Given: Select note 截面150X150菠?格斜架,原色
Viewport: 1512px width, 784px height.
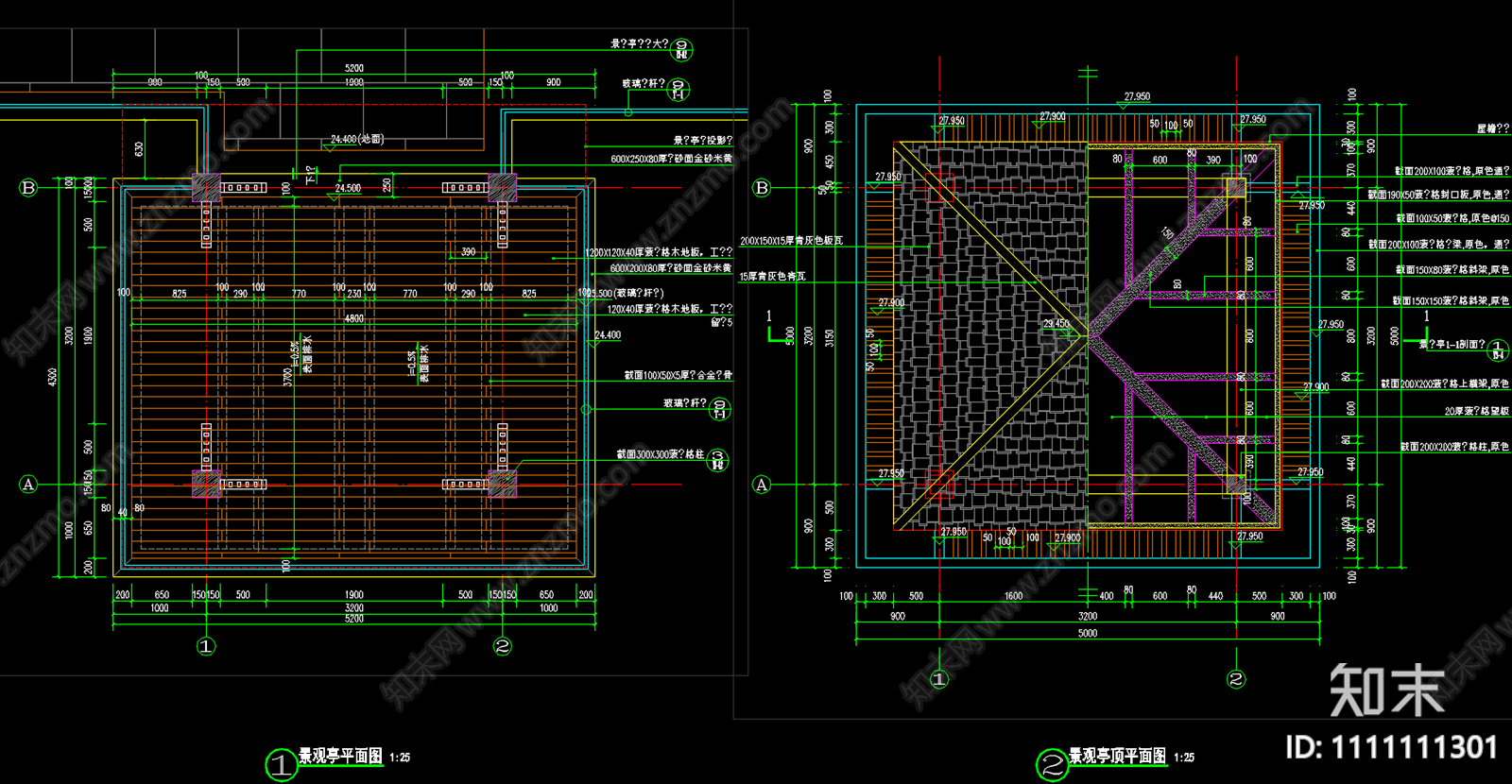Looking at the screenshot, I should point(1451,300).
